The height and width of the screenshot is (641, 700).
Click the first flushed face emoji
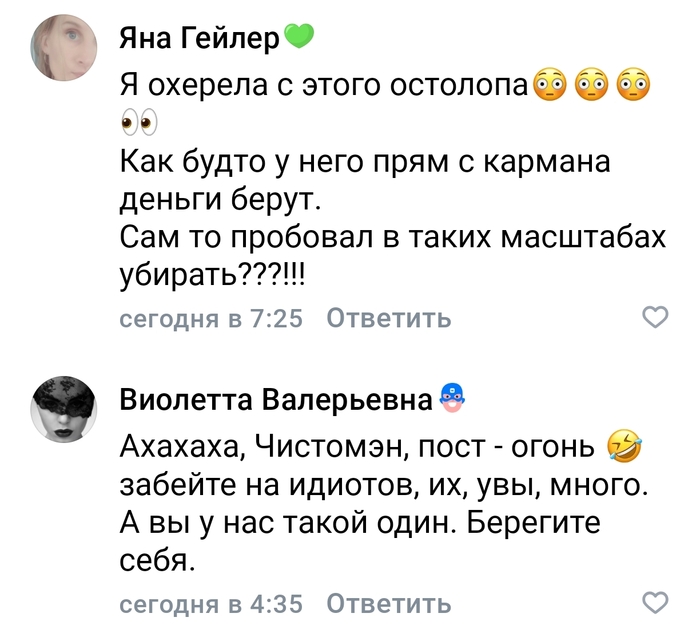click(551, 84)
